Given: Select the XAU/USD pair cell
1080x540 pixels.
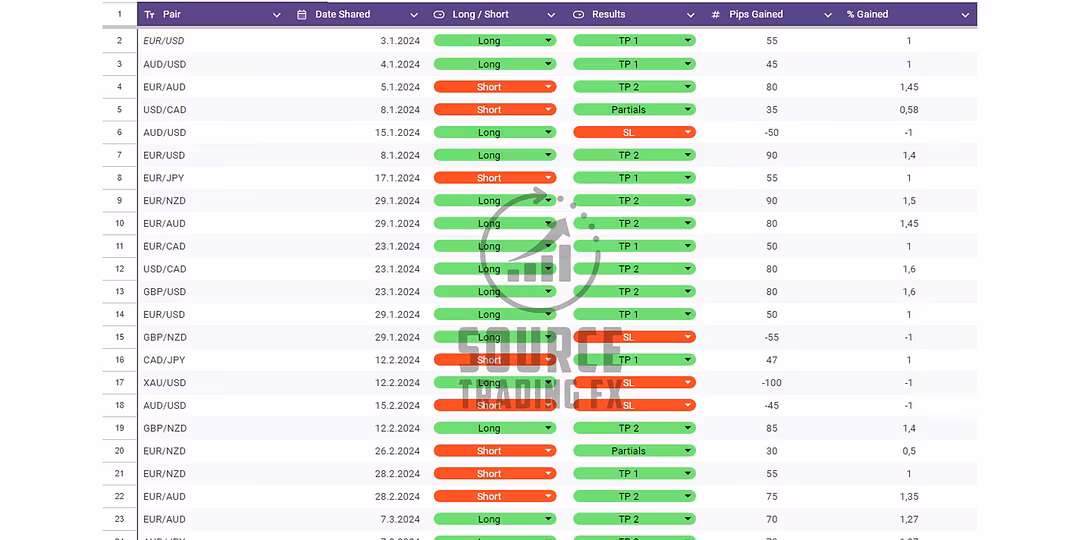Looking at the screenshot, I should coord(164,383).
